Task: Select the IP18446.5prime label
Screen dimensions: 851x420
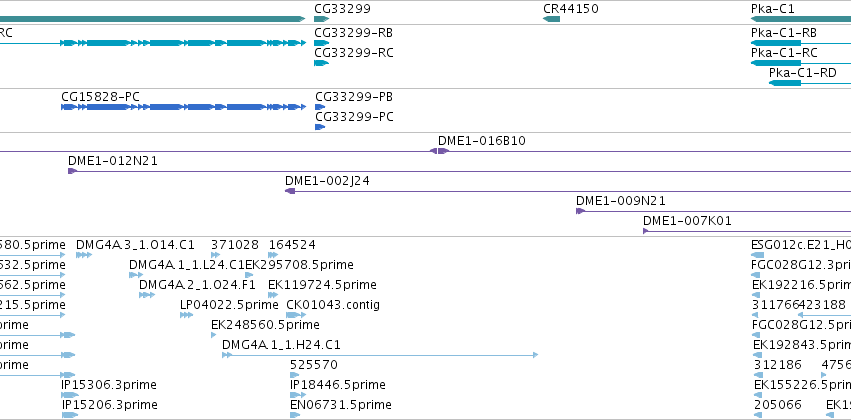Action: [x=338, y=385]
